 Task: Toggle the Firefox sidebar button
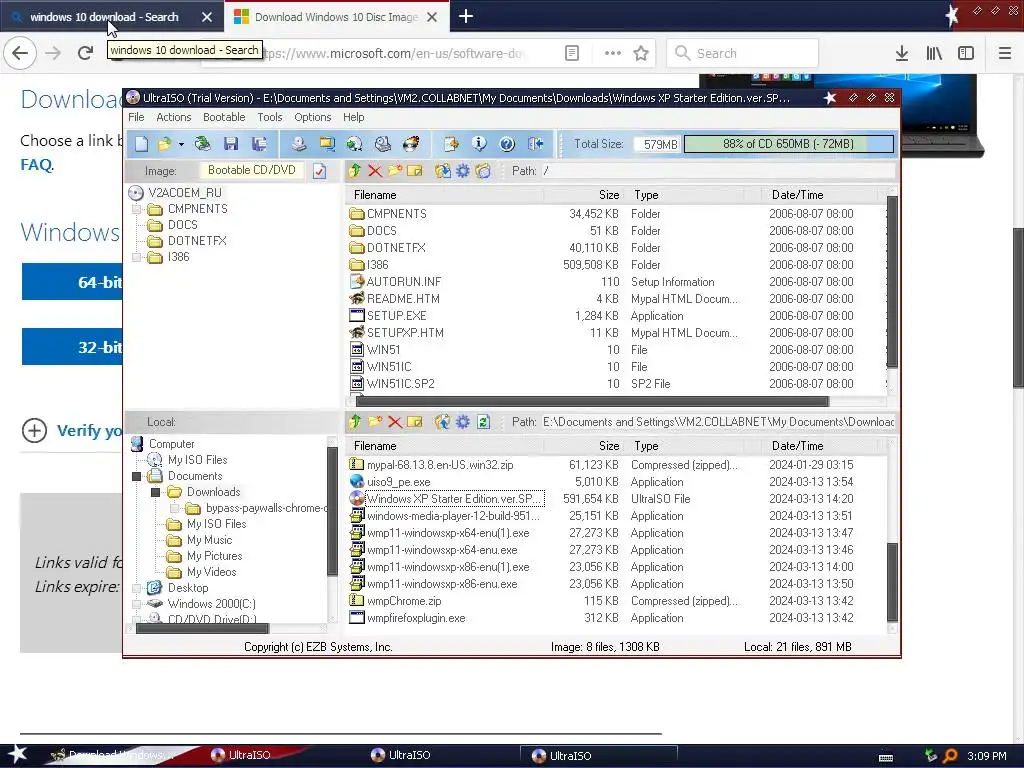tap(966, 54)
